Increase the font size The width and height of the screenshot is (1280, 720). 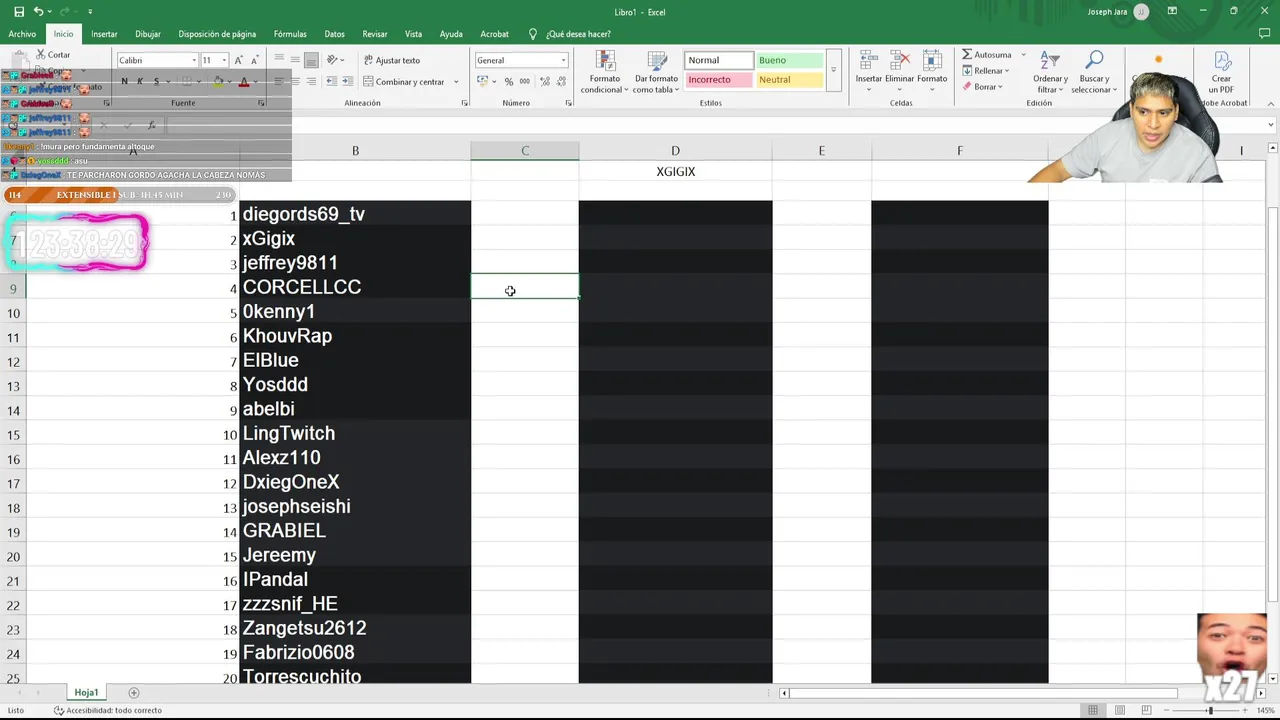coord(239,60)
